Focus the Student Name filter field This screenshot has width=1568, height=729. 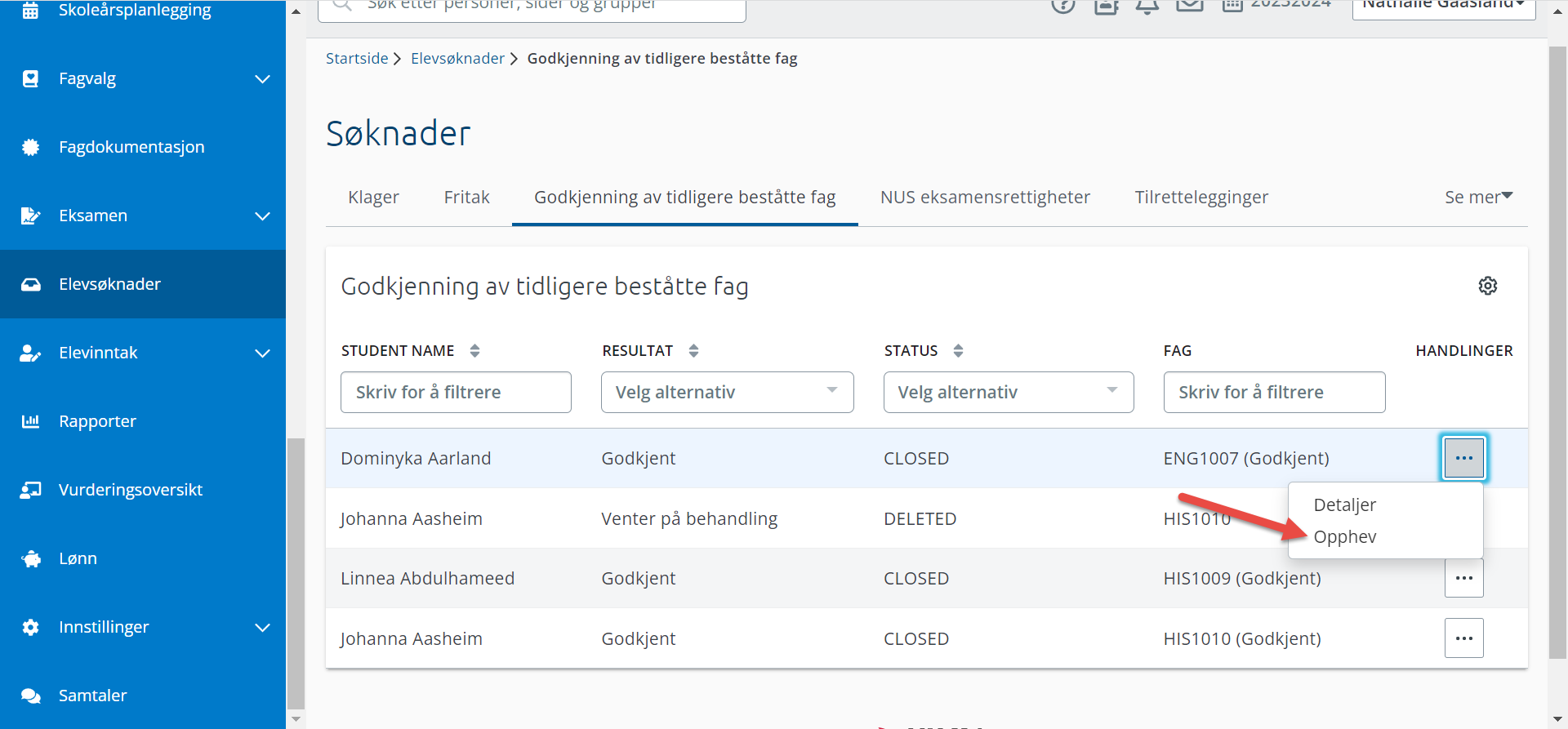[456, 392]
